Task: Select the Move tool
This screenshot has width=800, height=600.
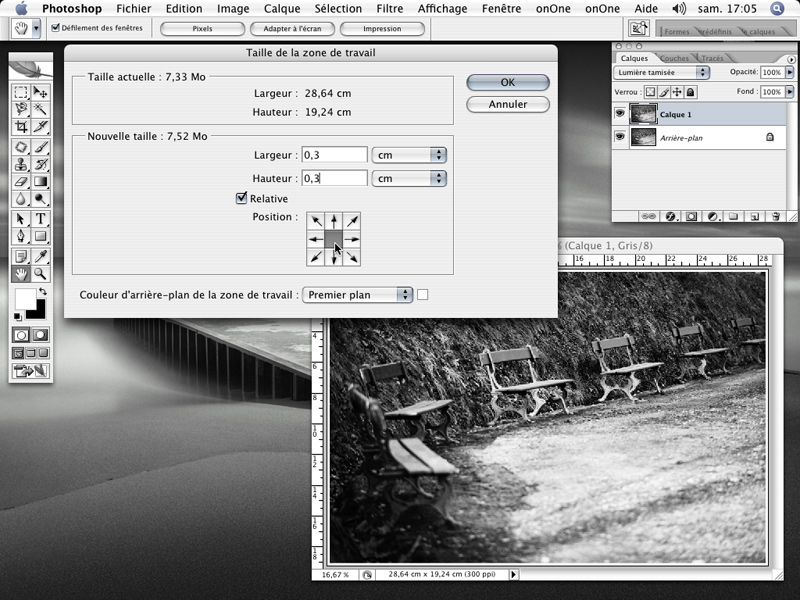Action: tap(40, 92)
